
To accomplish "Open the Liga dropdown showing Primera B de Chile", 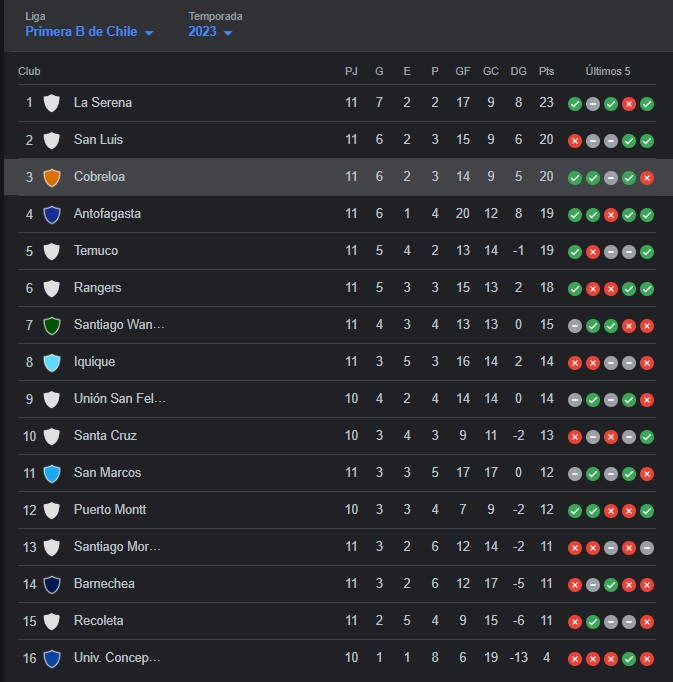I will 89,32.
